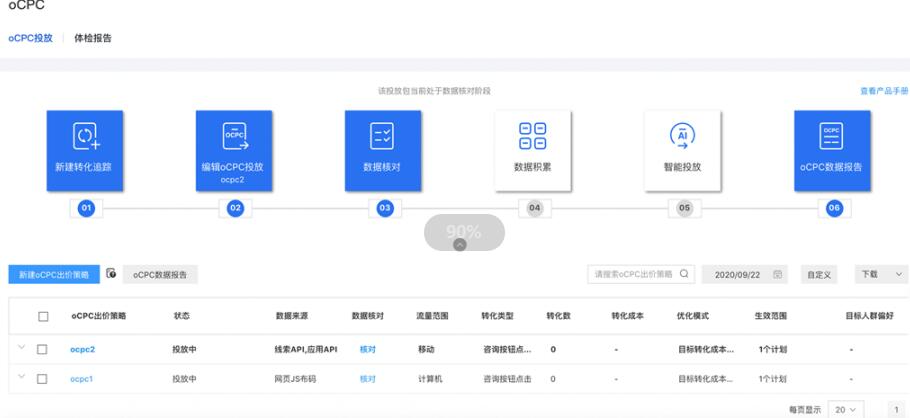Collapse the 90% progress indicator
Viewport: 910px width, 418px height.
460,245
